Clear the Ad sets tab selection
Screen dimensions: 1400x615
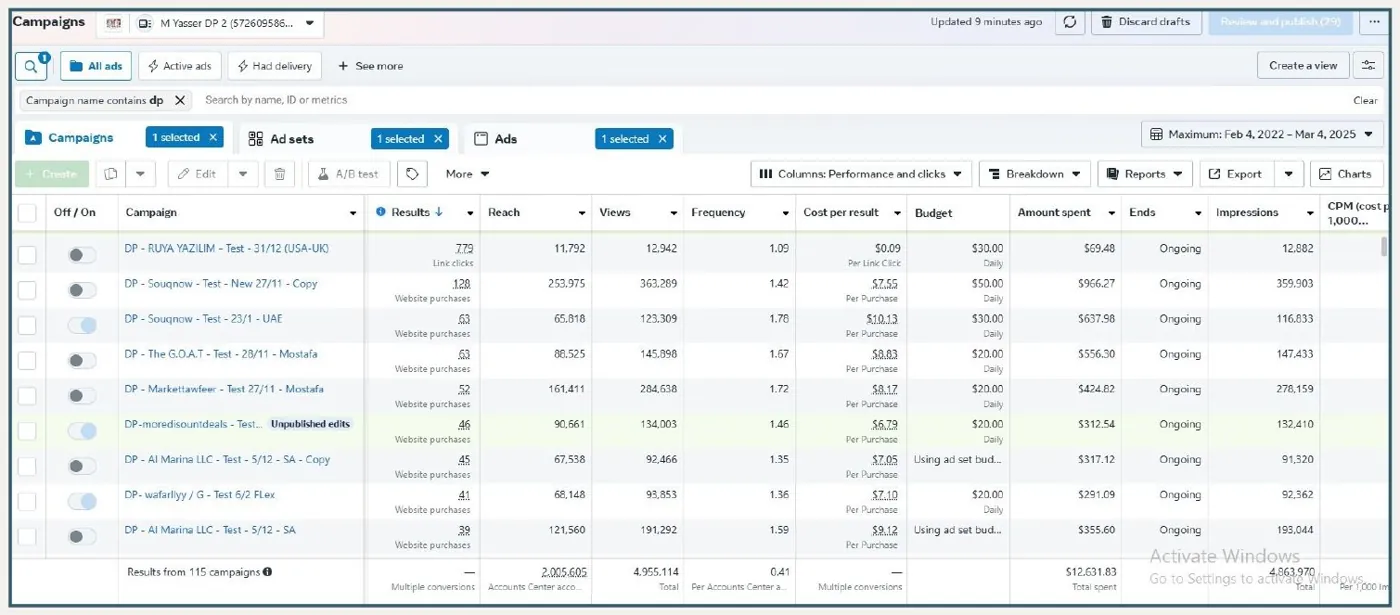pyautogui.click(x=437, y=139)
